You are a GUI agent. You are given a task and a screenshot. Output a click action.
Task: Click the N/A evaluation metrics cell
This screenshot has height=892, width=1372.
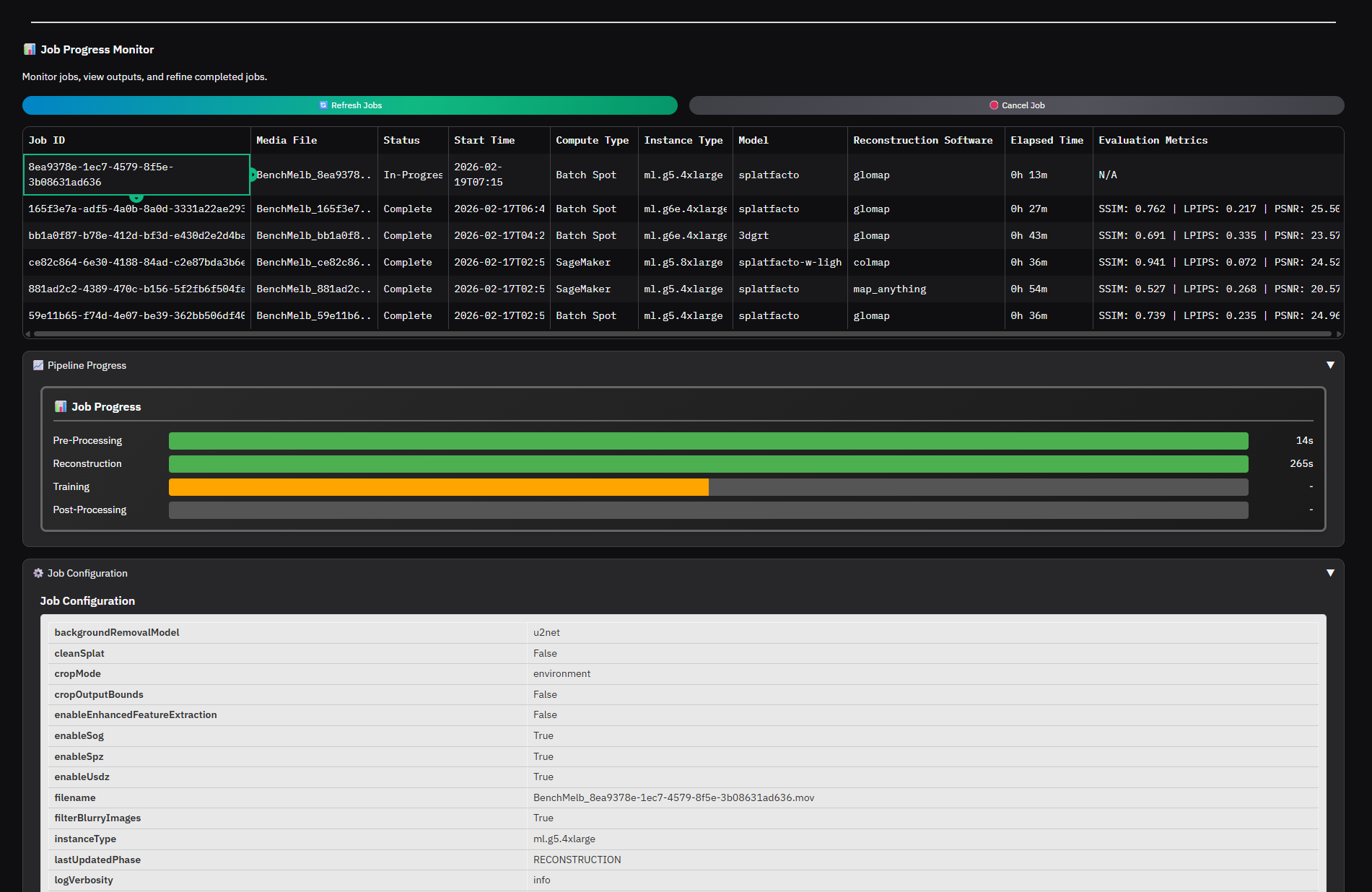(x=1218, y=175)
